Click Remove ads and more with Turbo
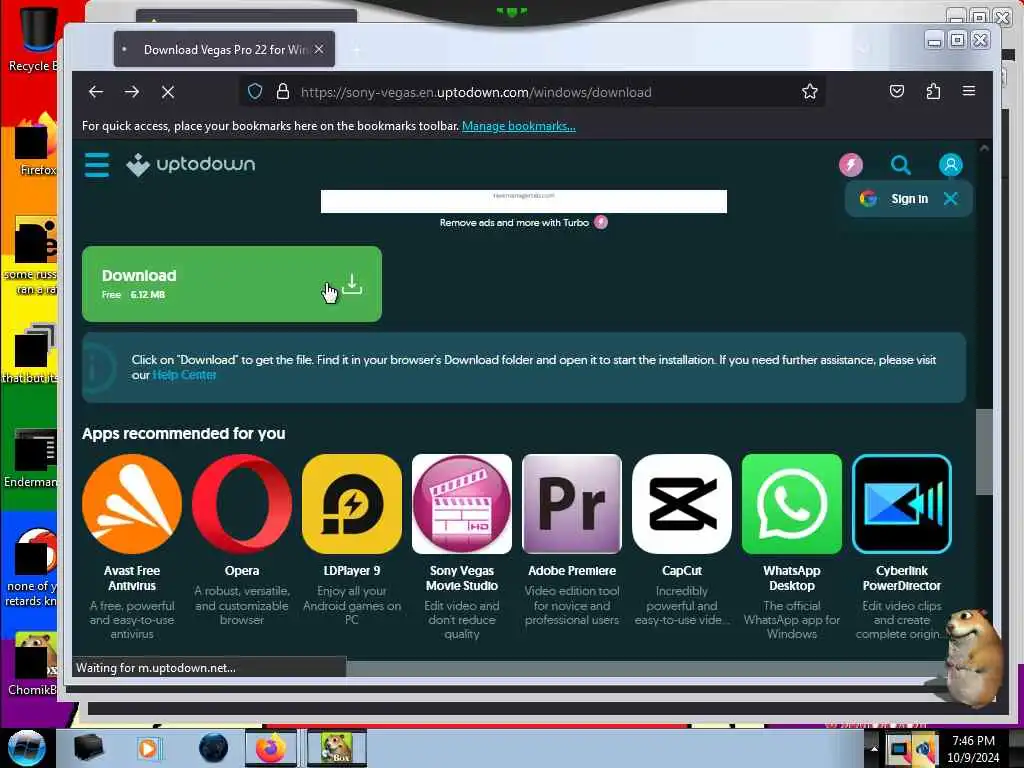 pyautogui.click(x=523, y=223)
